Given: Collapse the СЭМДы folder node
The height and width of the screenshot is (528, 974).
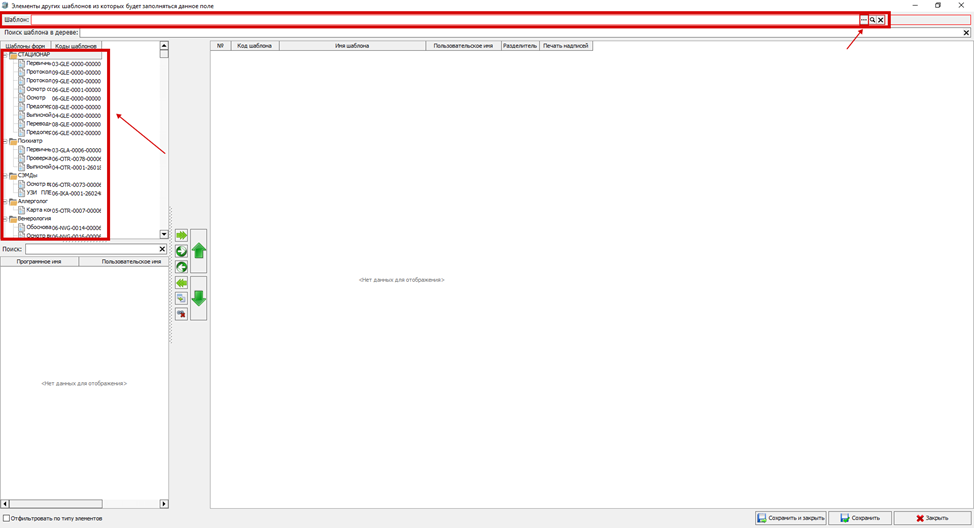Looking at the screenshot, I should click(x=5, y=175).
